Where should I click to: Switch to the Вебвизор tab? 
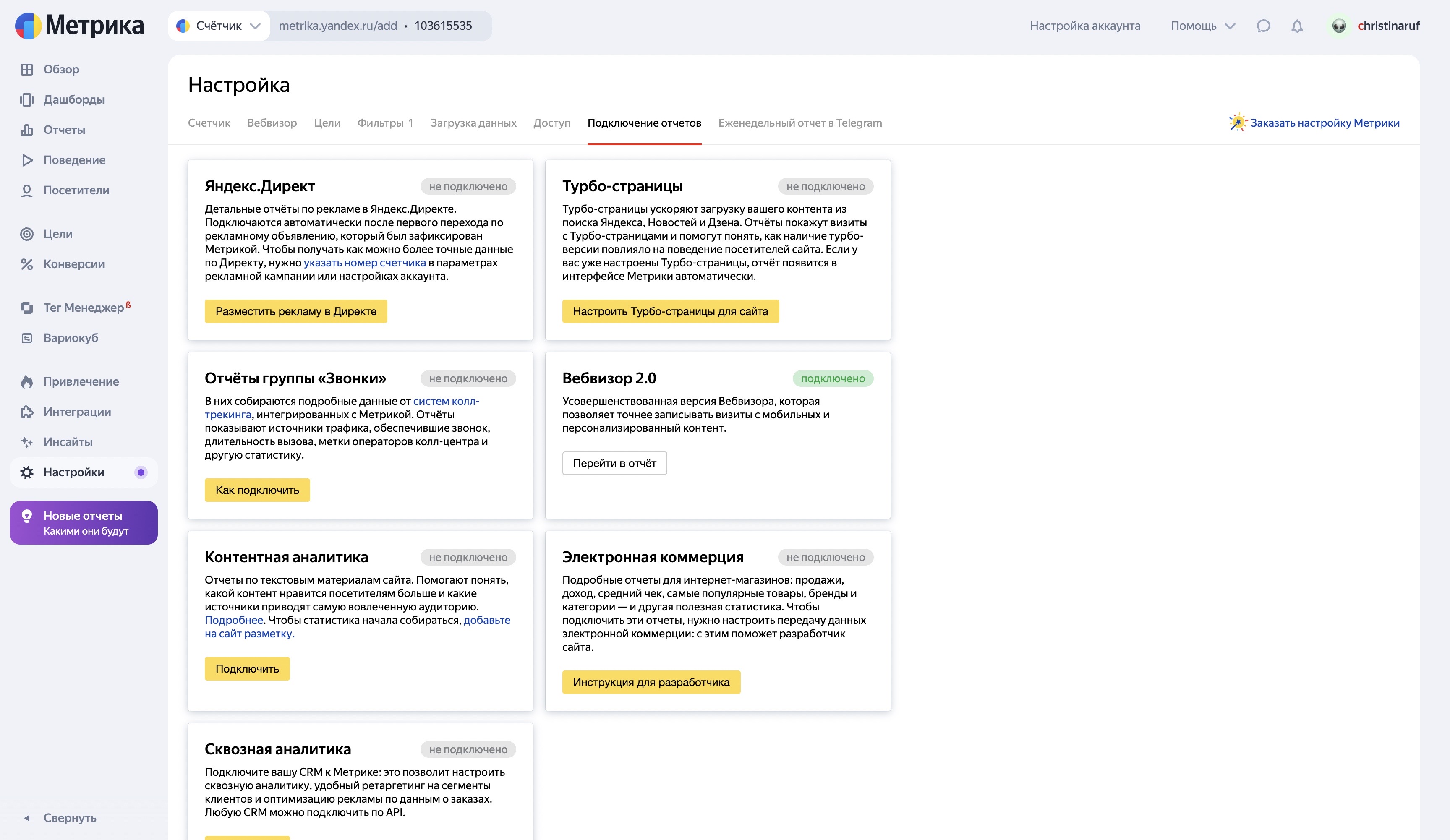pyautogui.click(x=272, y=123)
